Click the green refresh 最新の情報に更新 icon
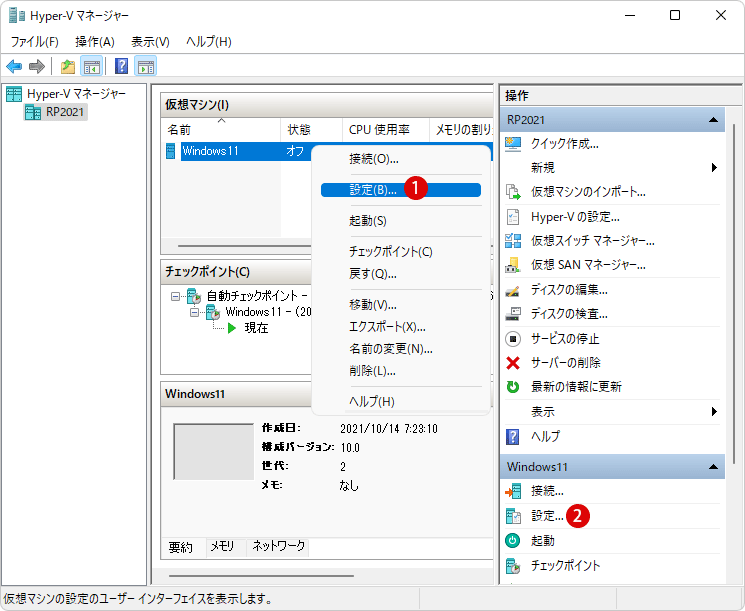 [513, 387]
